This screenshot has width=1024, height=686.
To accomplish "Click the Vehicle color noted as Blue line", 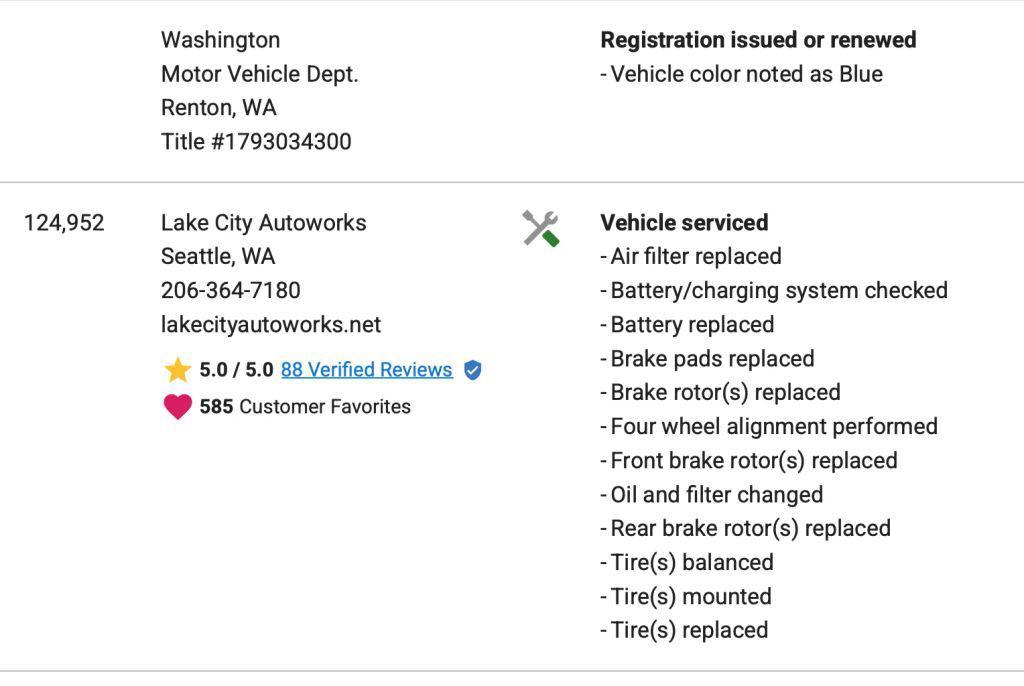I will pos(742,74).
